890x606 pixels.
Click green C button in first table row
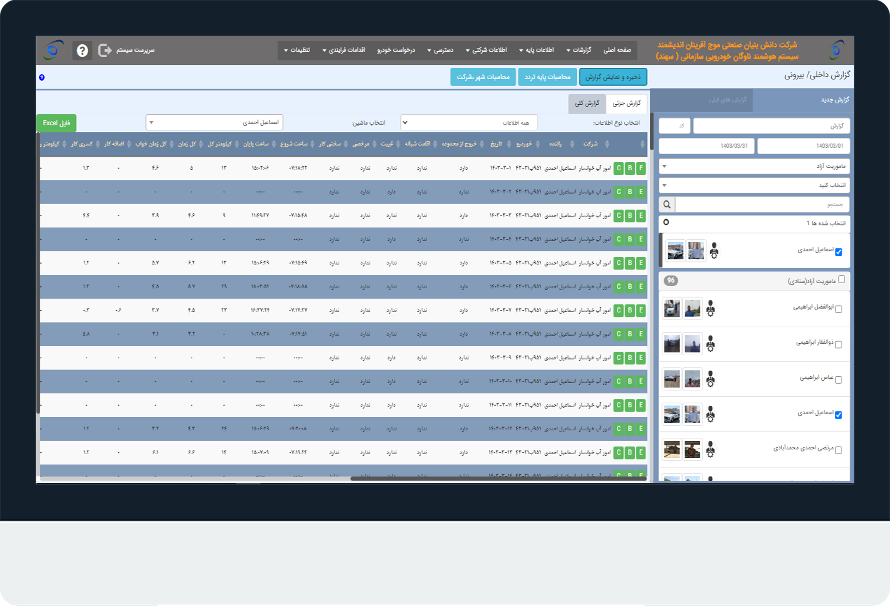(618, 168)
